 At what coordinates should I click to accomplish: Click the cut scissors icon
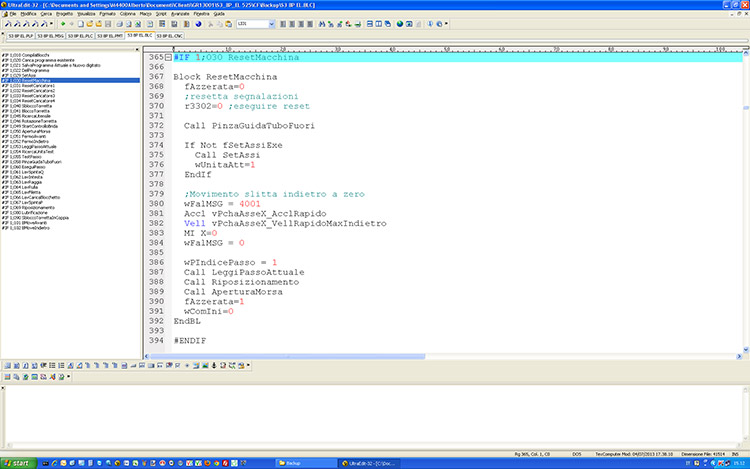(x=210, y=24)
